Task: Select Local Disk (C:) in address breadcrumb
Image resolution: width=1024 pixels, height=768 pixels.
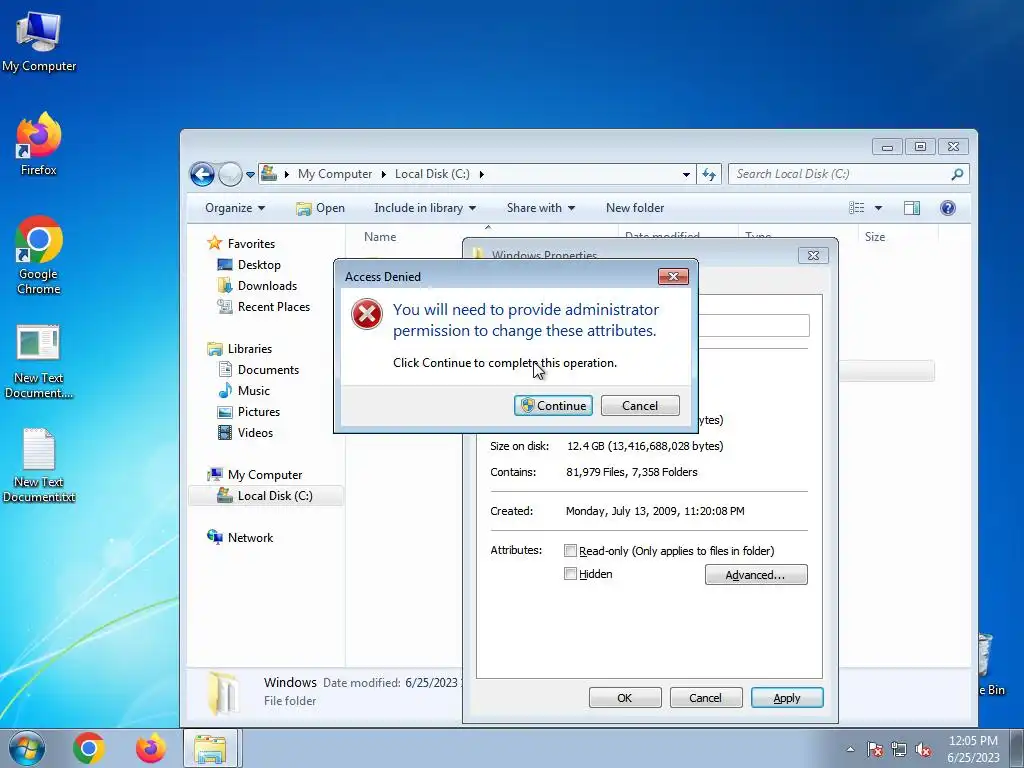Action: 432,174
